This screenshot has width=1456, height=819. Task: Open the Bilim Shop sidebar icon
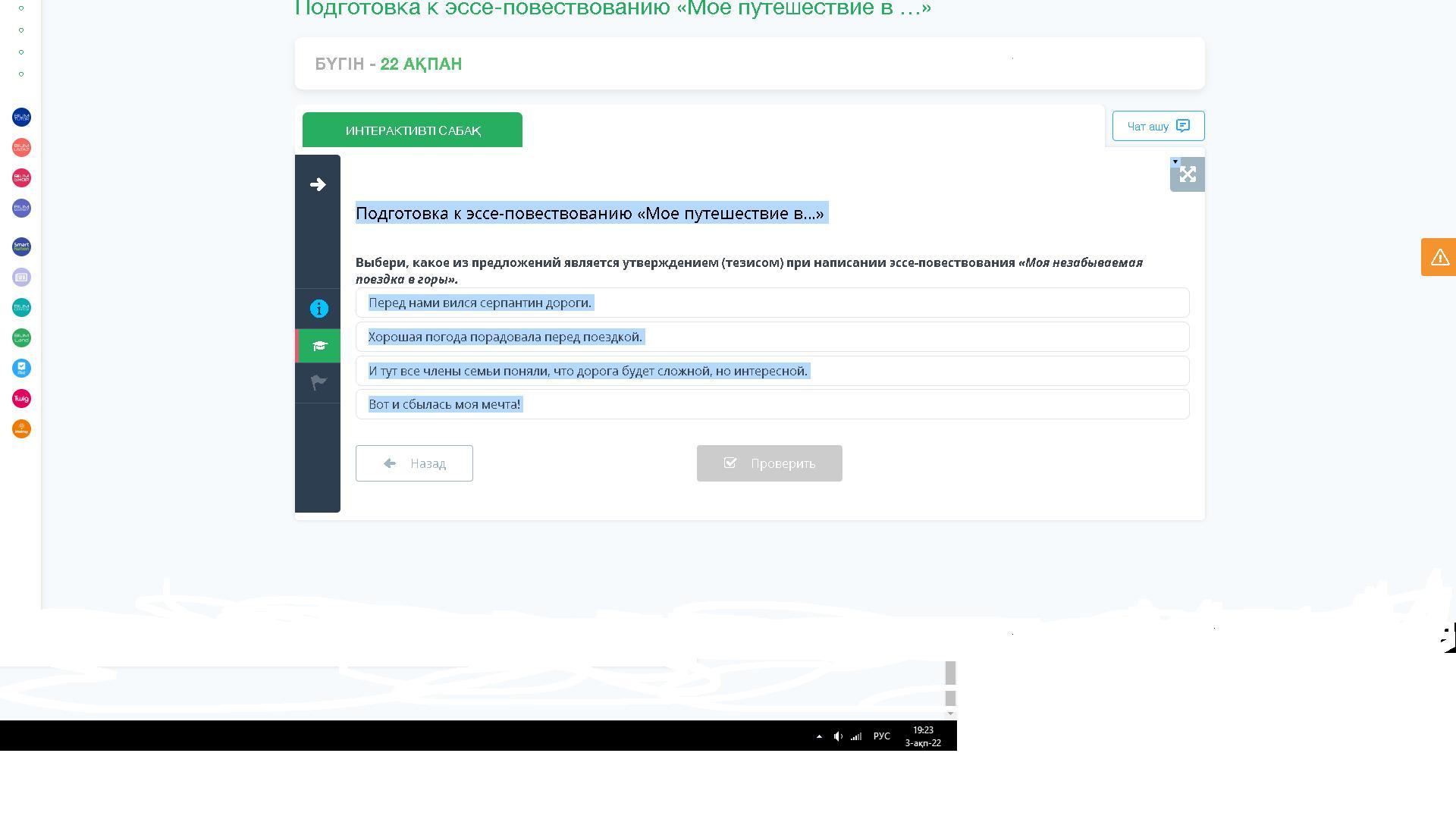[x=21, y=177]
